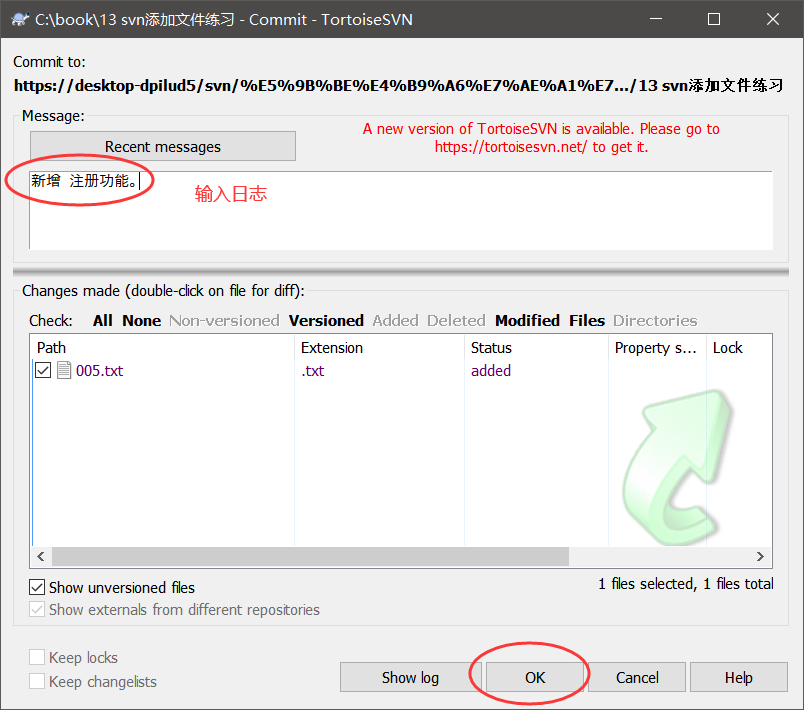Screen dimensions: 804x710
Task: Click the 'added' status cell
Action: point(491,370)
